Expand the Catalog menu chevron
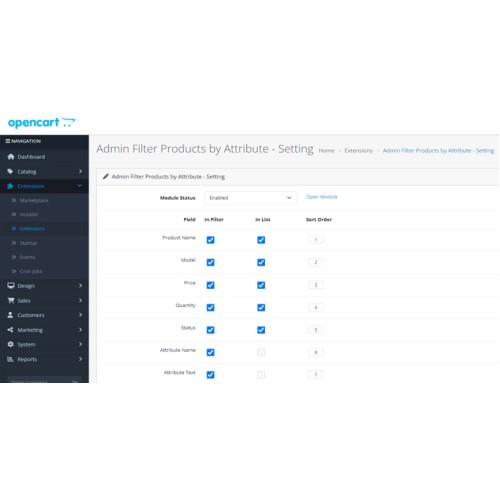This screenshot has height=500, width=500. [80, 171]
